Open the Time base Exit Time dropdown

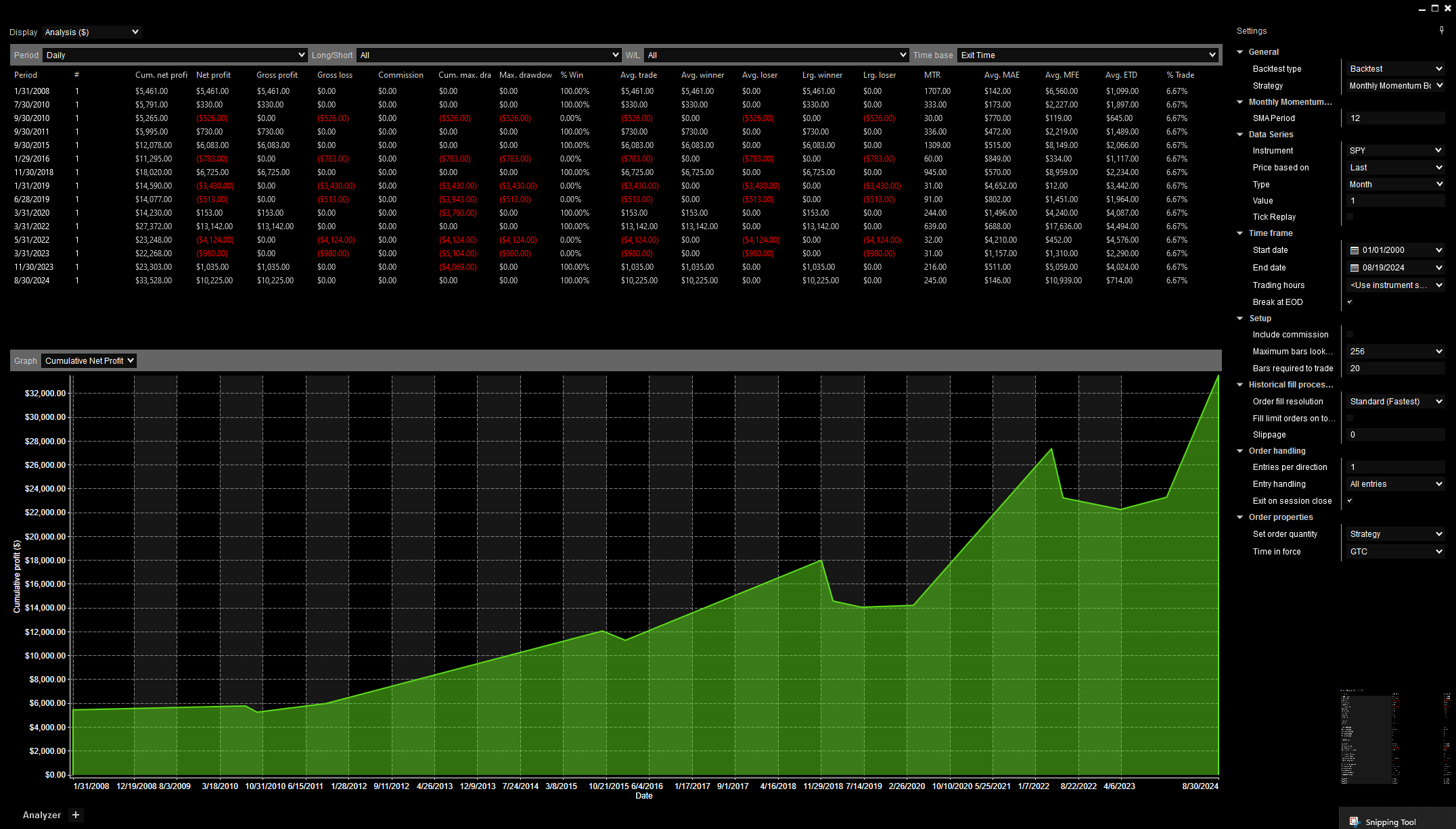click(x=1088, y=55)
